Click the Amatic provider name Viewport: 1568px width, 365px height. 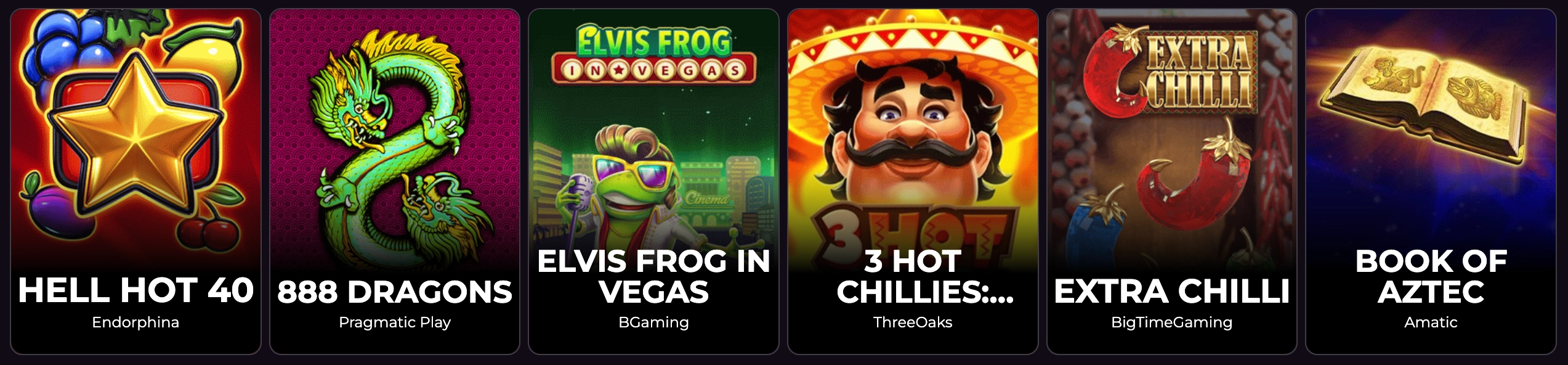click(1431, 322)
